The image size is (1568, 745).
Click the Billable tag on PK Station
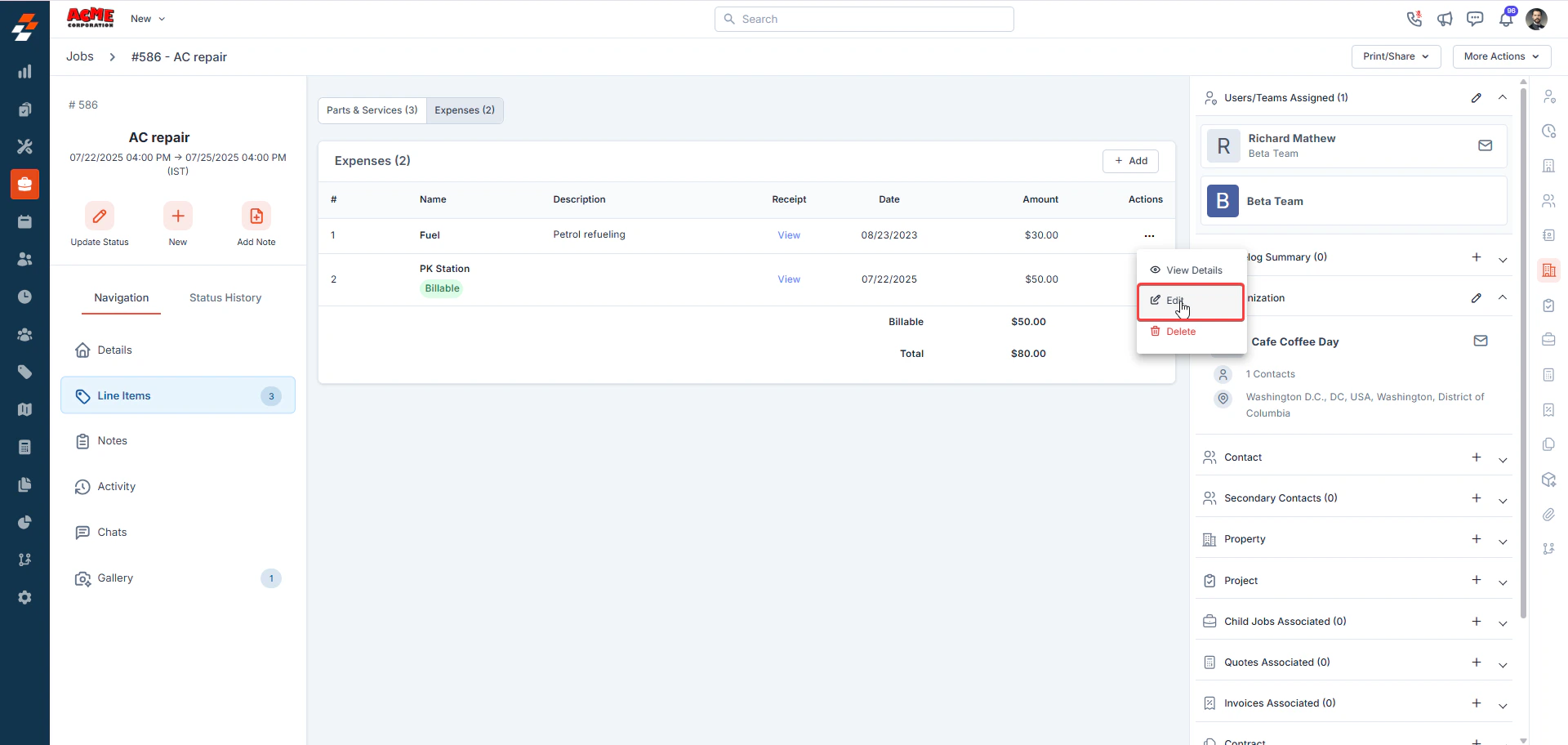442,288
